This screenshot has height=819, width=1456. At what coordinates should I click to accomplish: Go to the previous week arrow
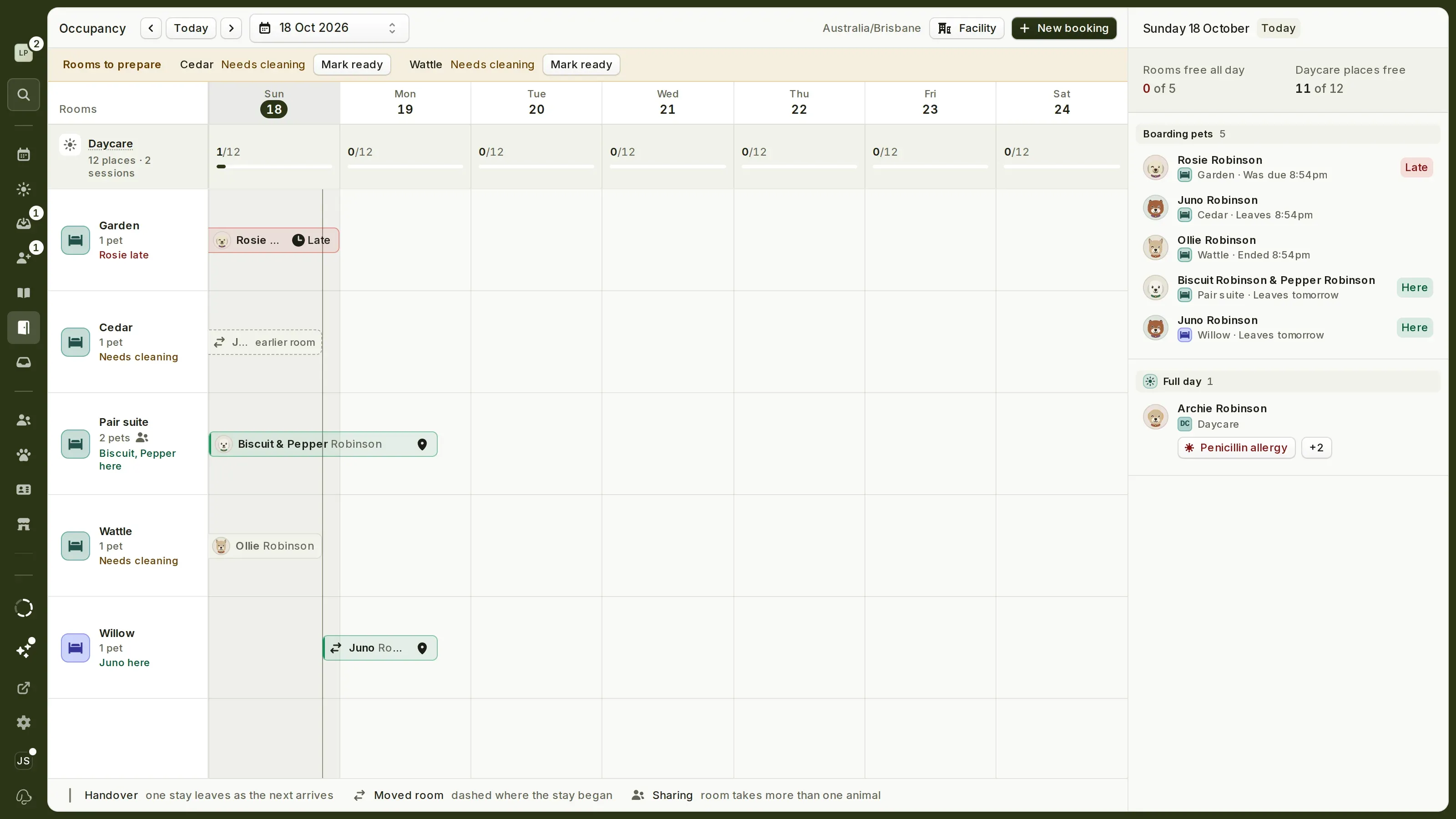tap(151, 28)
